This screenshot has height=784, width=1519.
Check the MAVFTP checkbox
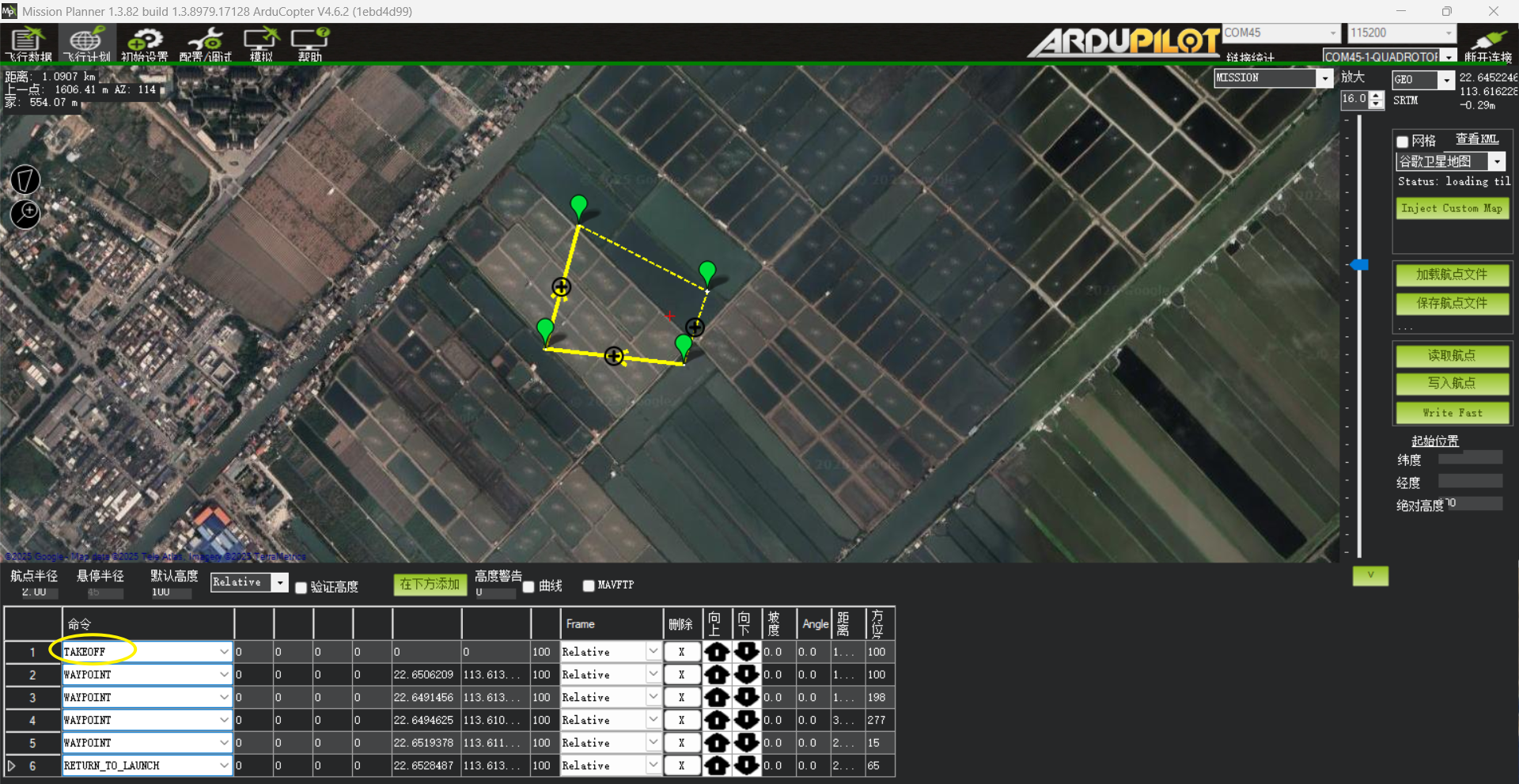coord(589,585)
